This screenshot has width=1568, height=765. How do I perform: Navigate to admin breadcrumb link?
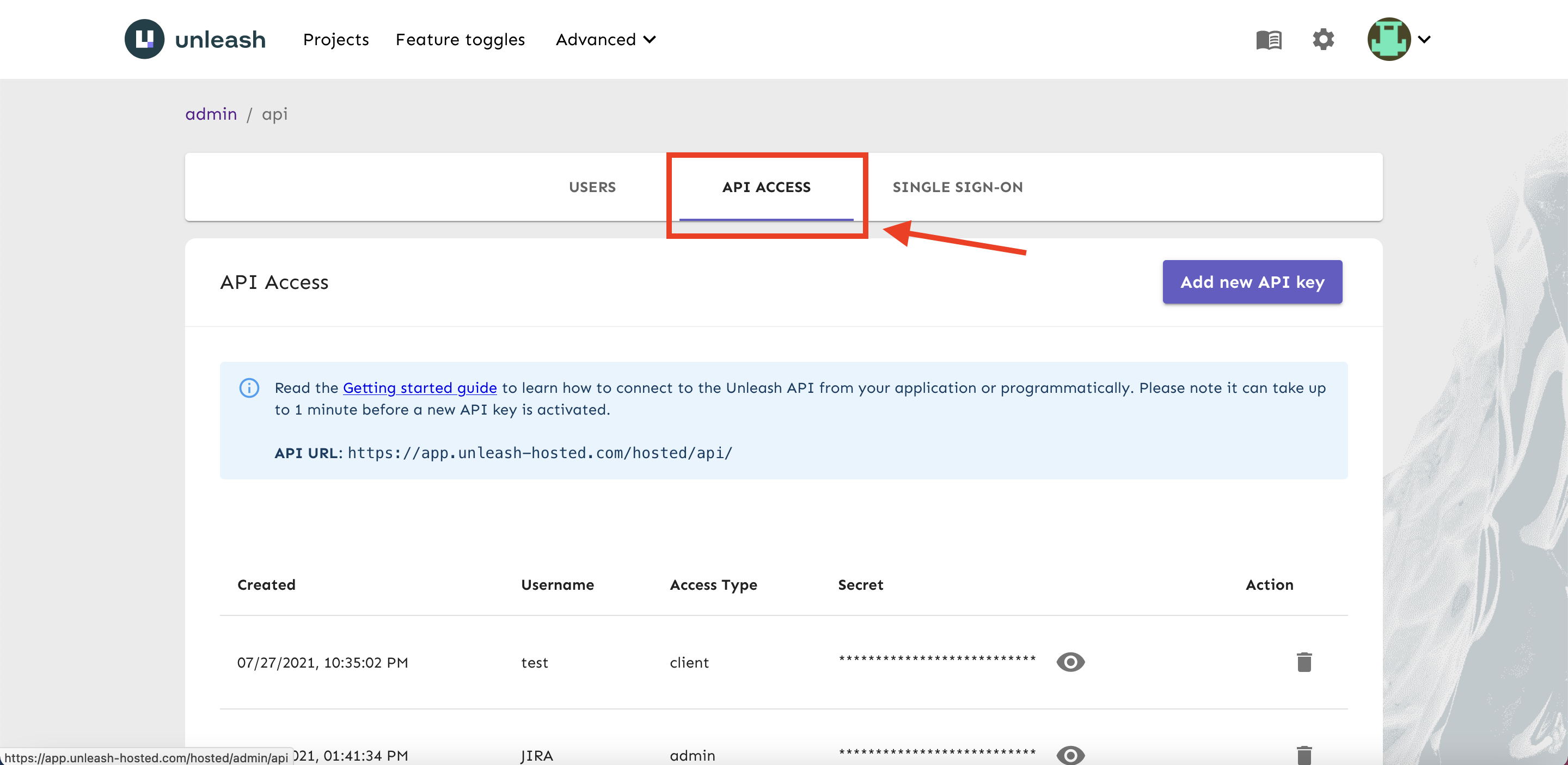[211, 114]
